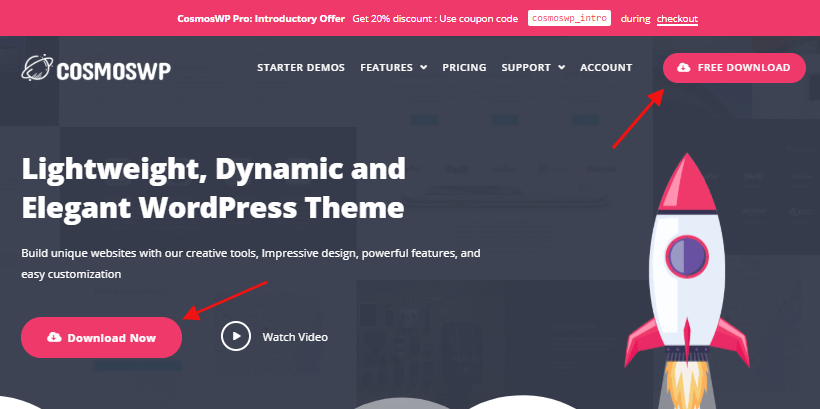Click the cloud icon in Free Download button

point(684,67)
